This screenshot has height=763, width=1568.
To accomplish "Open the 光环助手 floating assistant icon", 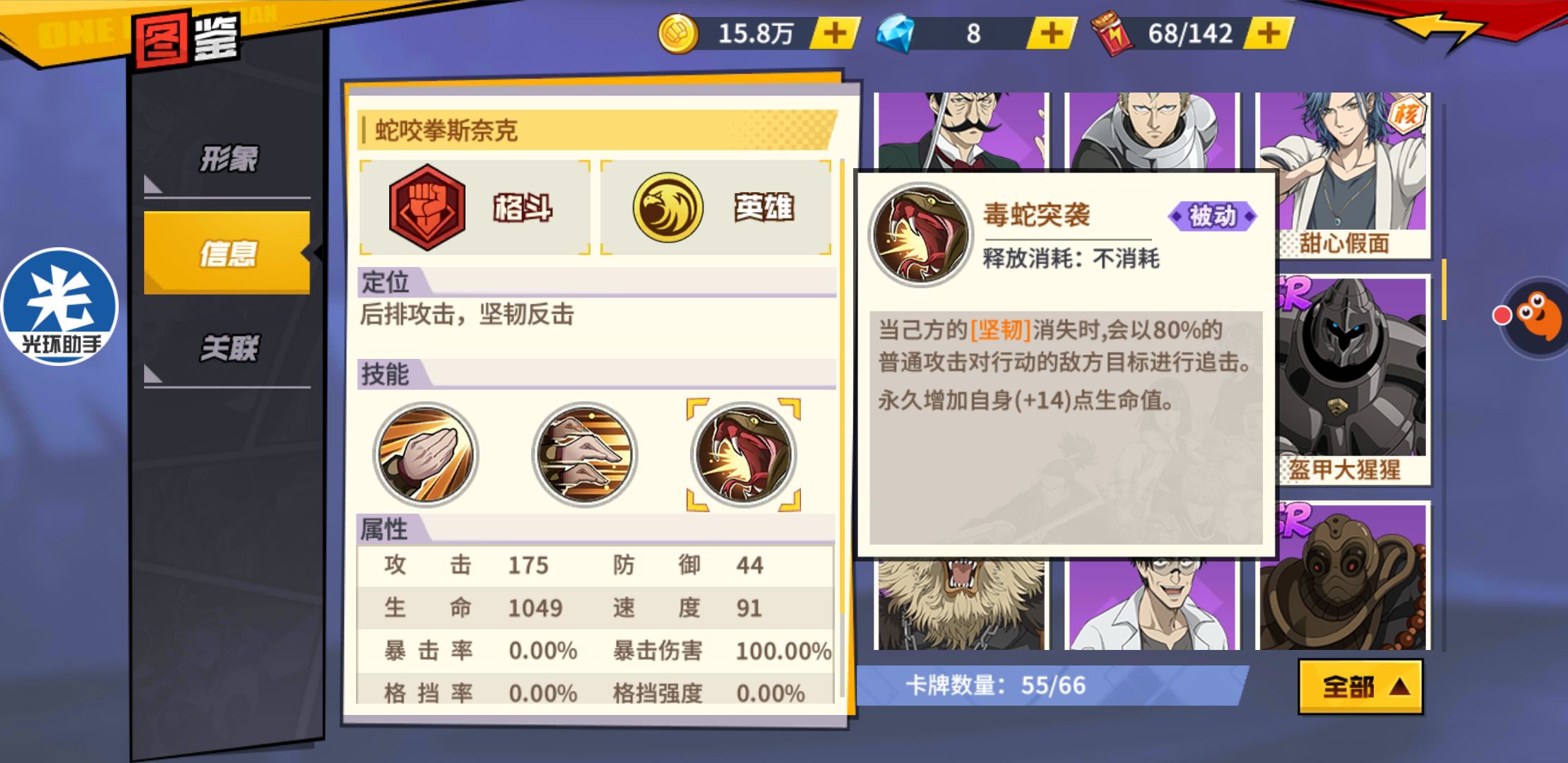I will pos(60,306).
